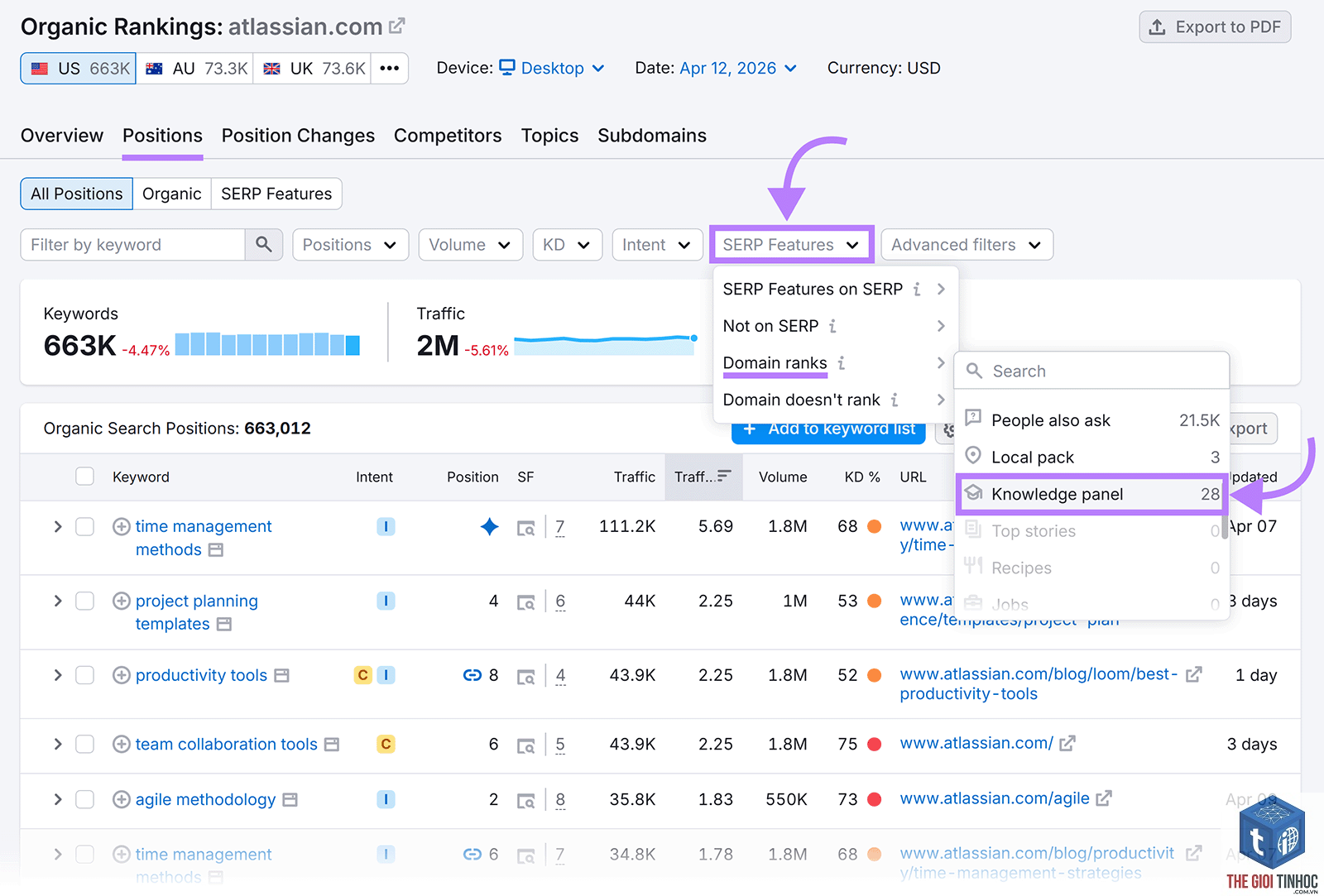Click Add to keyword list button
Screen dimensions: 1324x896
point(828,429)
